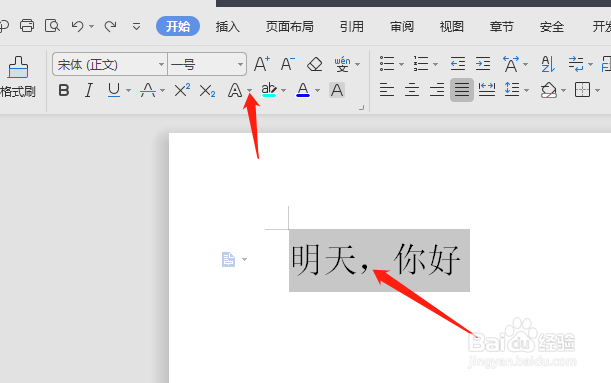
Task: Click the borders grid icon
Action: coord(582,90)
